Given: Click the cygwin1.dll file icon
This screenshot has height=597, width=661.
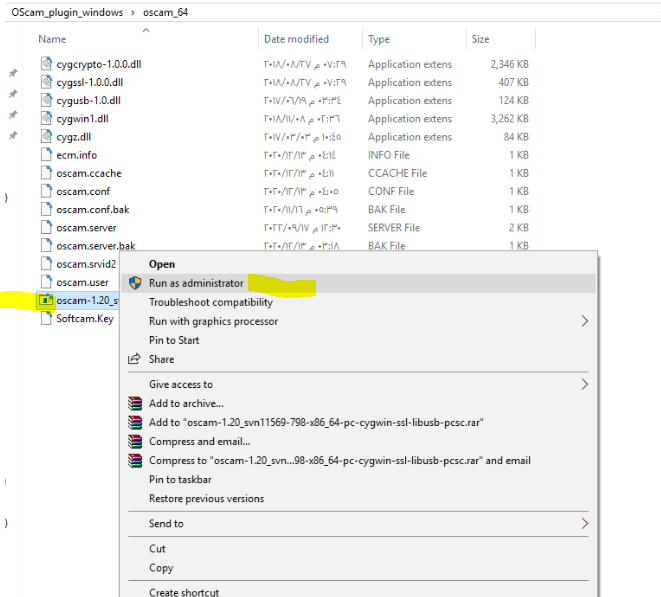Looking at the screenshot, I should pos(46,118).
